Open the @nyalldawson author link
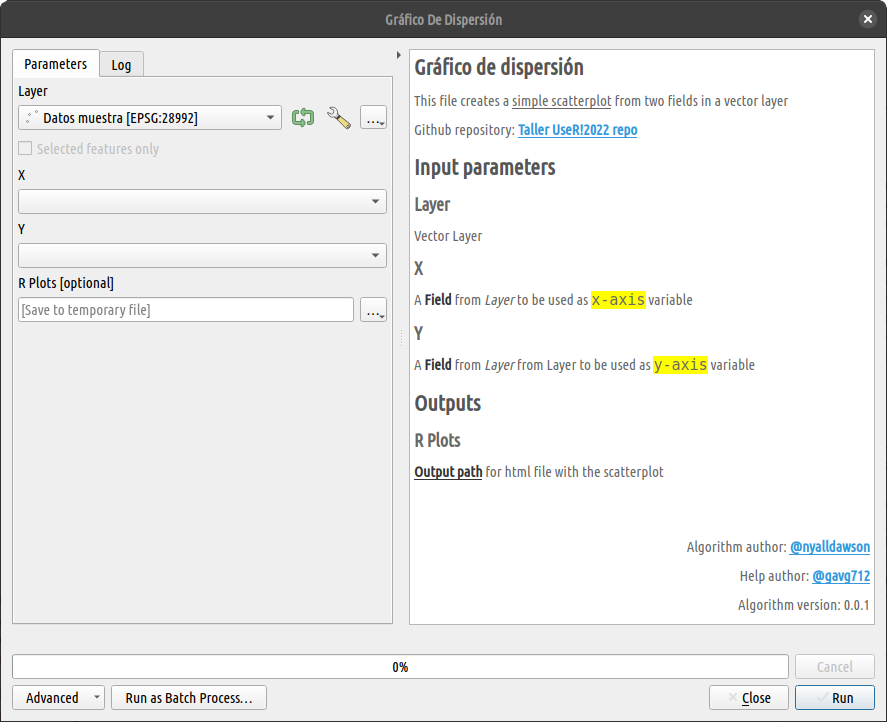887x722 pixels. point(829,547)
